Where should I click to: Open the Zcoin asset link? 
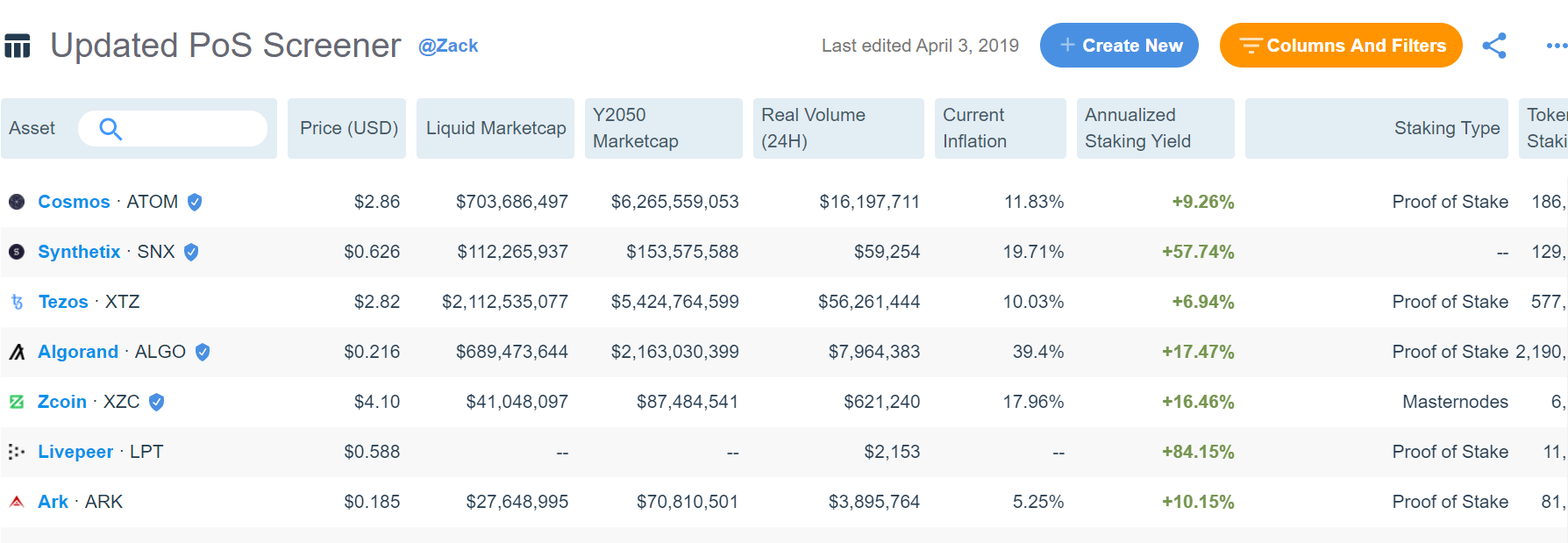click(62, 402)
